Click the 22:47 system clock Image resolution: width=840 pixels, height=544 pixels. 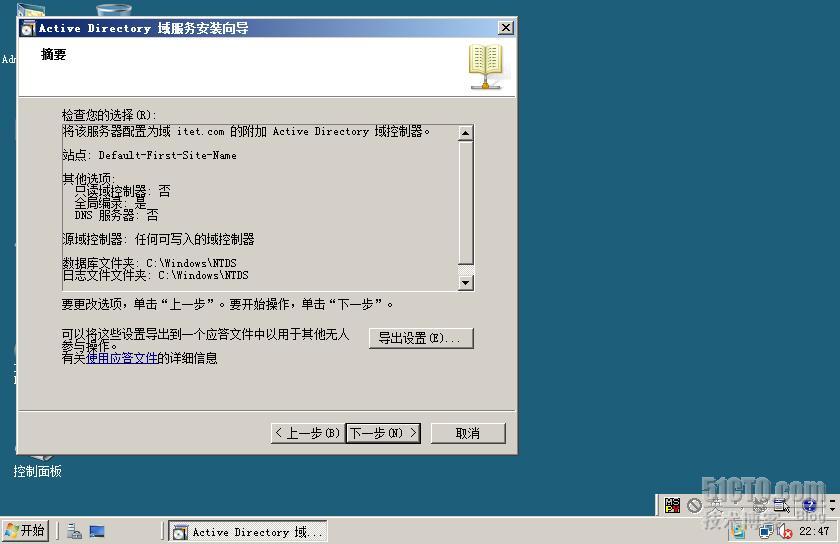[x=814, y=531]
